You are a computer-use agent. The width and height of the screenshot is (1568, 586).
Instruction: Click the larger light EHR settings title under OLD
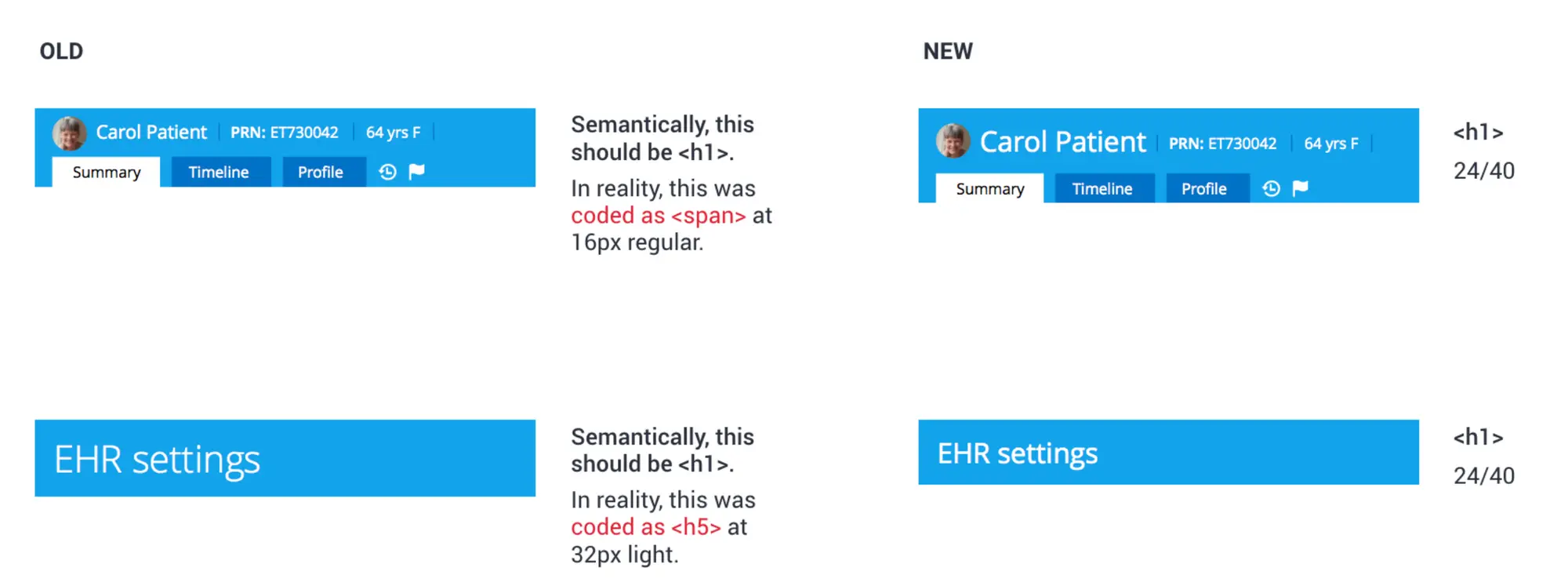[x=157, y=460]
